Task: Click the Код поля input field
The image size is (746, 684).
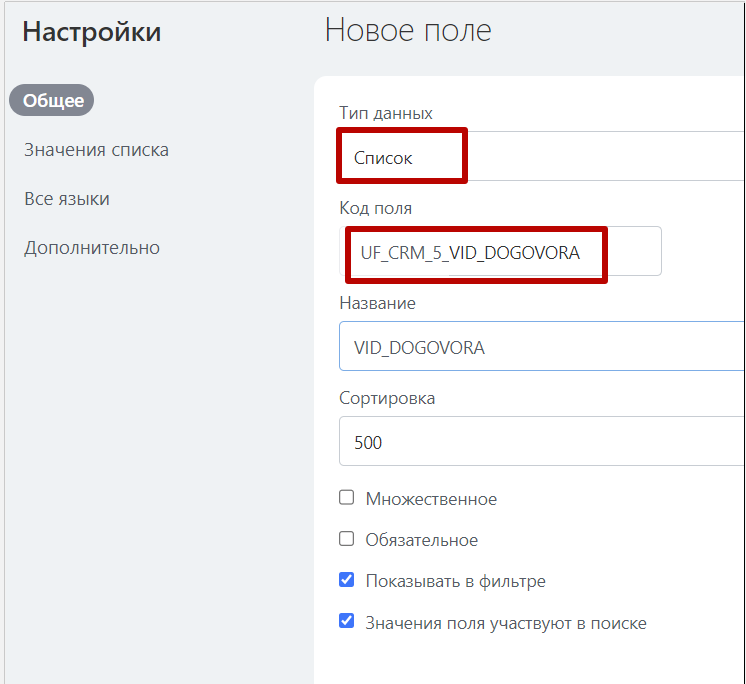Action: [500, 252]
